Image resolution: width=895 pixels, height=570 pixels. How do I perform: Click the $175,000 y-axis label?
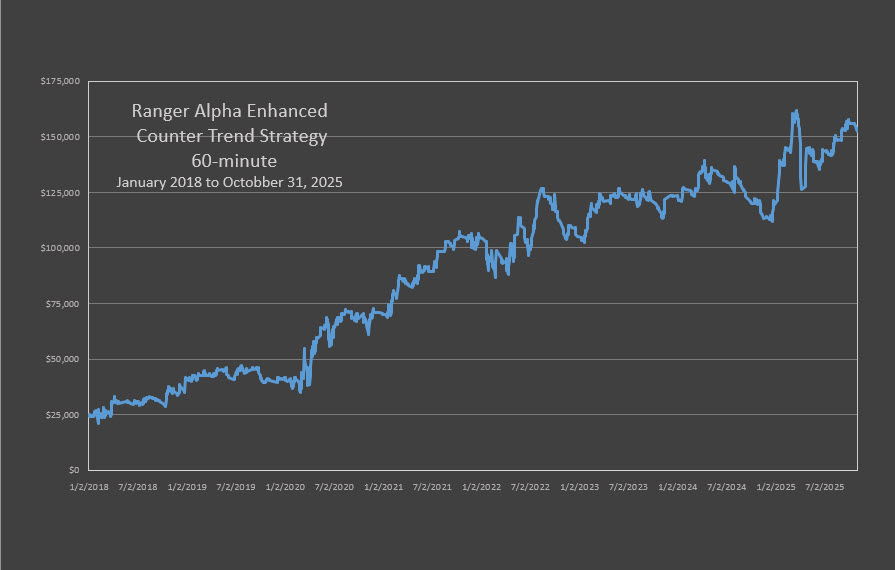click(x=62, y=81)
